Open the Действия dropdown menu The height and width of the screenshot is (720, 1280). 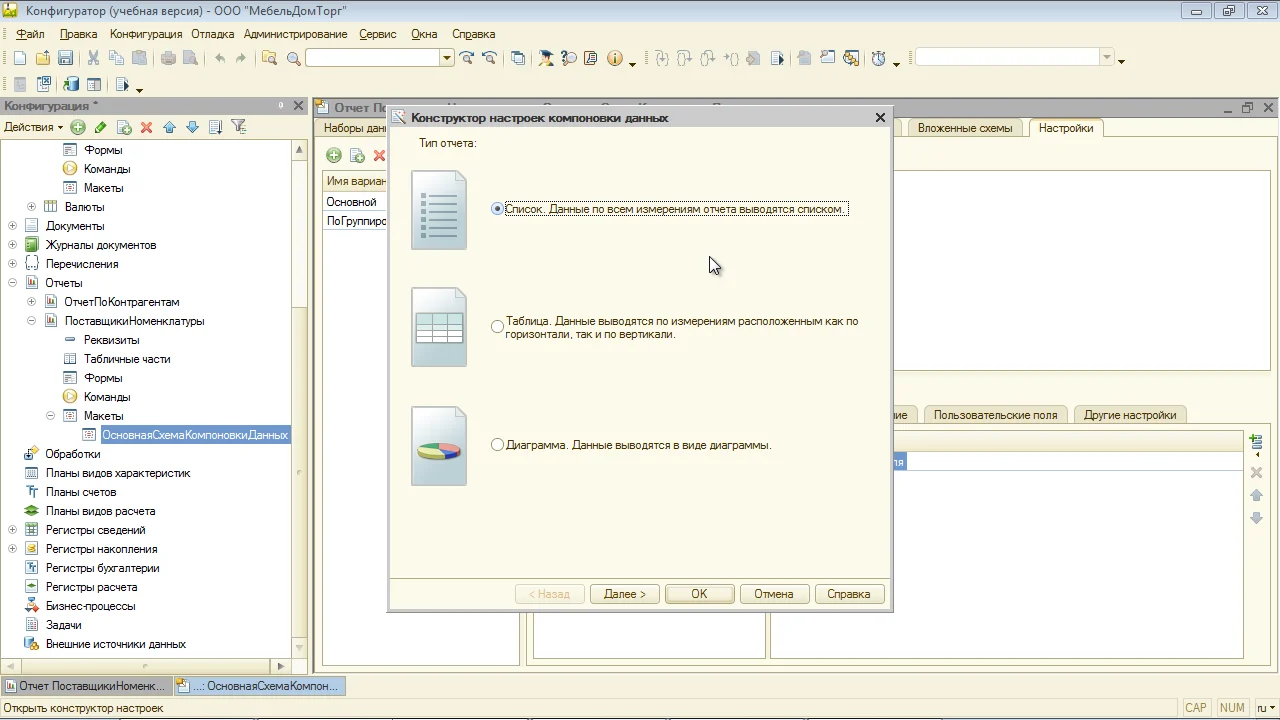(x=33, y=127)
